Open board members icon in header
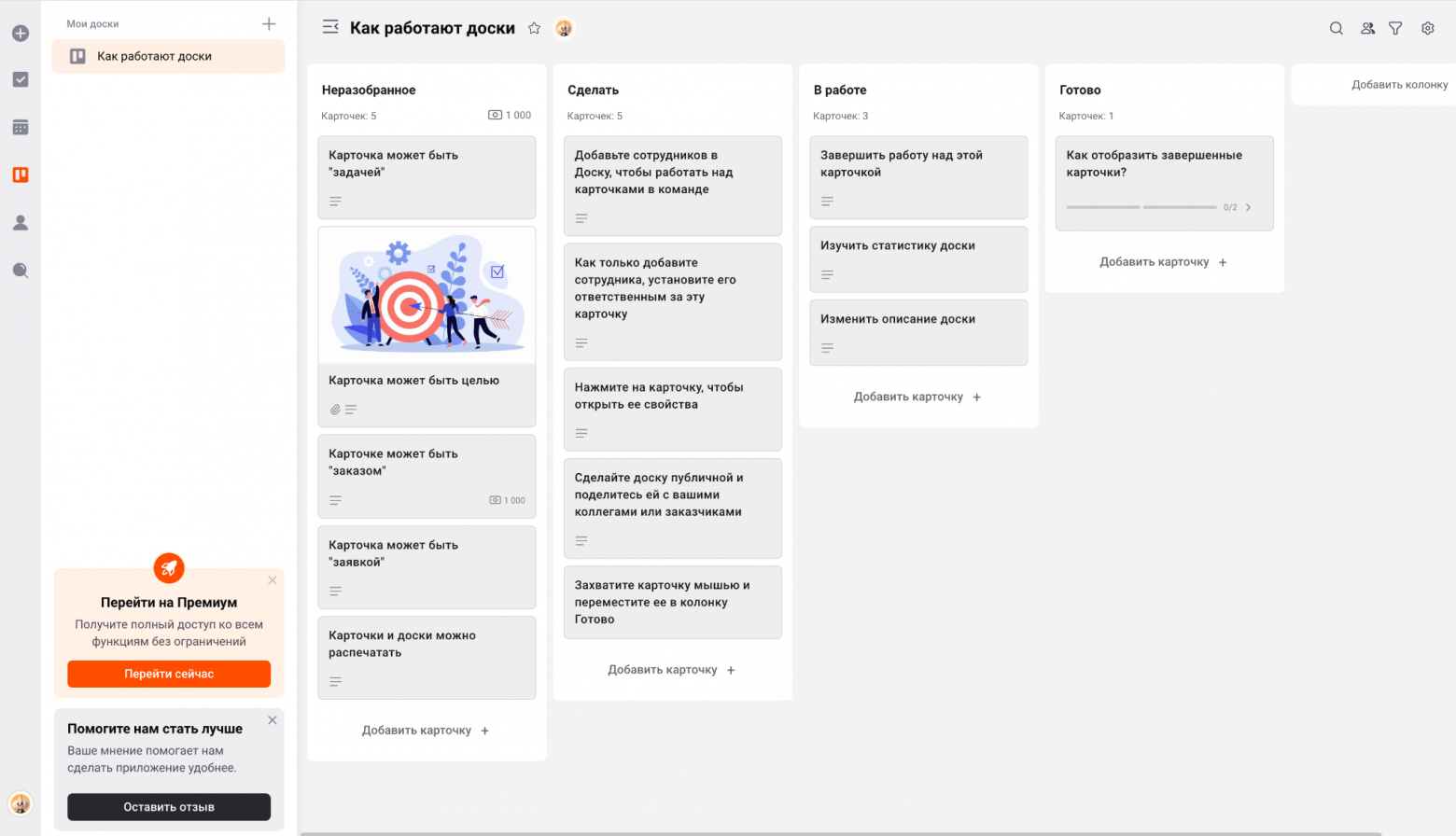 click(x=1367, y=28)
